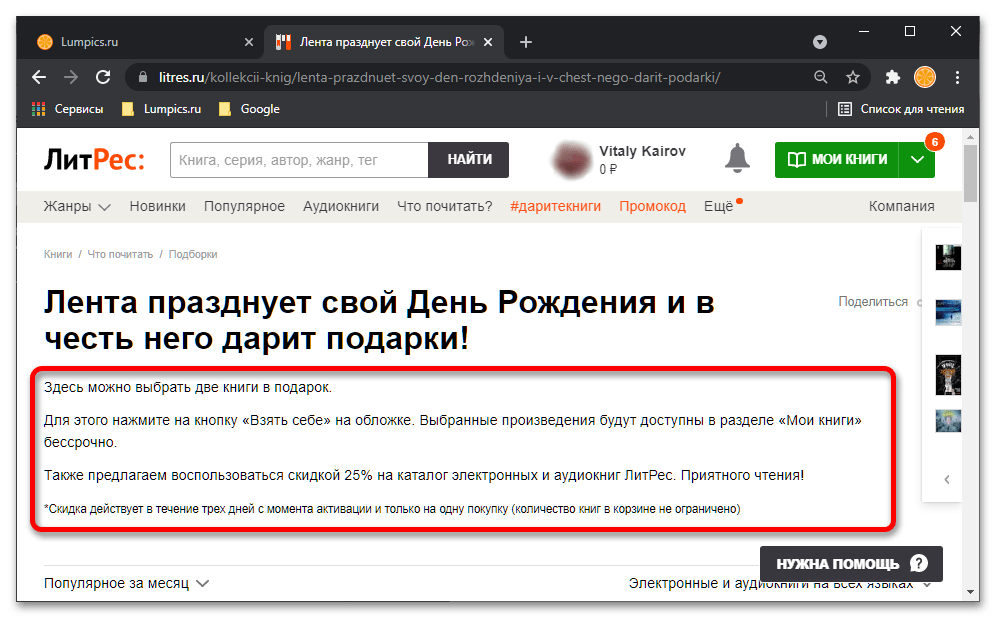Go to Аудиокниги section
The image size is (996, 618).
(x=340, y=206)
